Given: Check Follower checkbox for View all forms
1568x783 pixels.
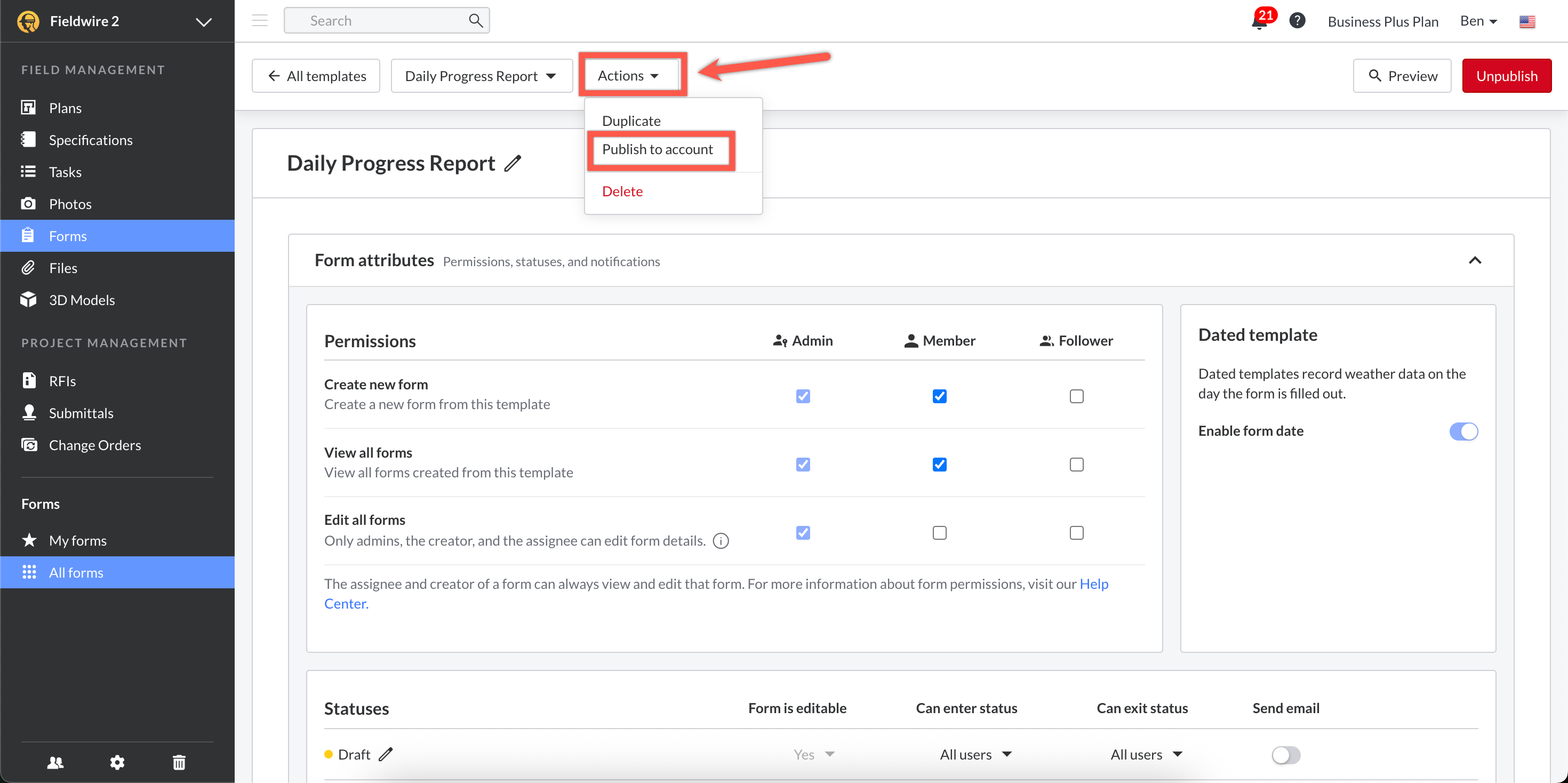Looking at the screenshot, I should pyautogui.click(x=1076, y=465).
